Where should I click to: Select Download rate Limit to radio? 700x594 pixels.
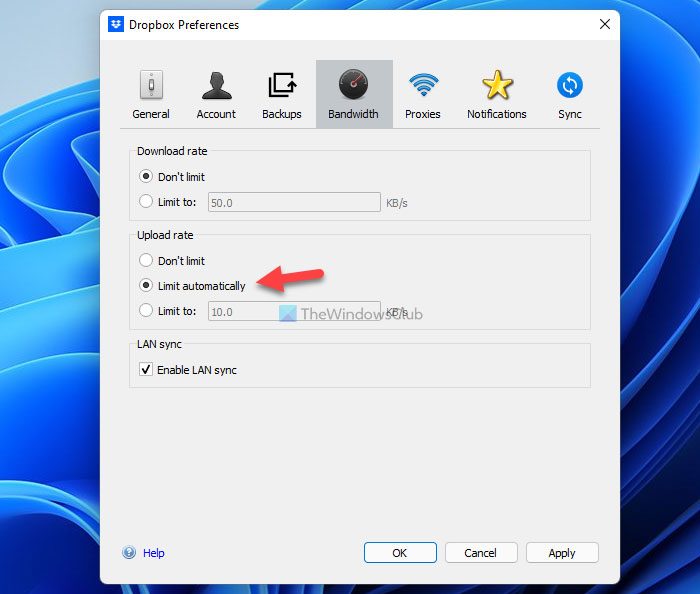146,201
